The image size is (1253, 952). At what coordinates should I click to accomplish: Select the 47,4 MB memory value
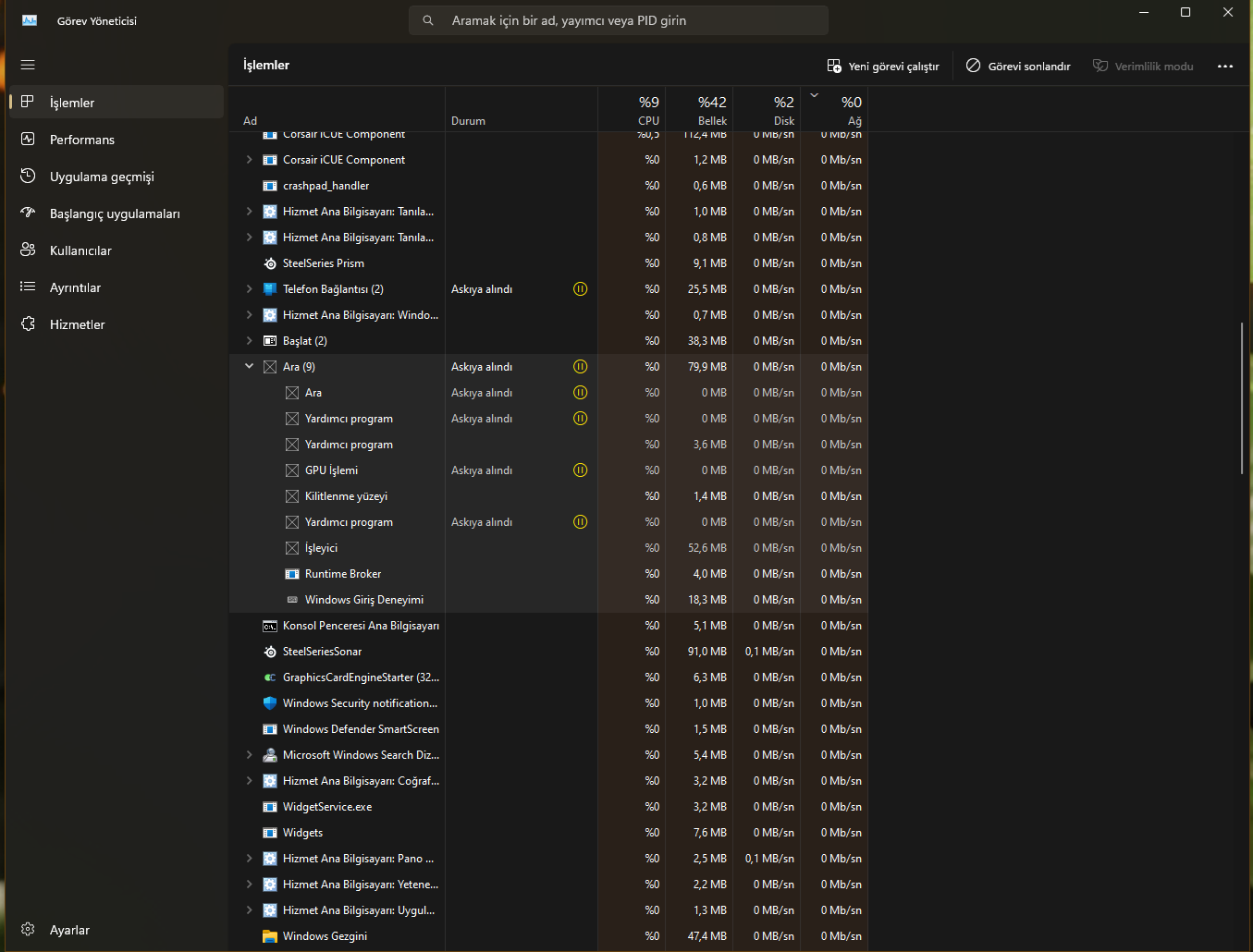coord(706,936)
